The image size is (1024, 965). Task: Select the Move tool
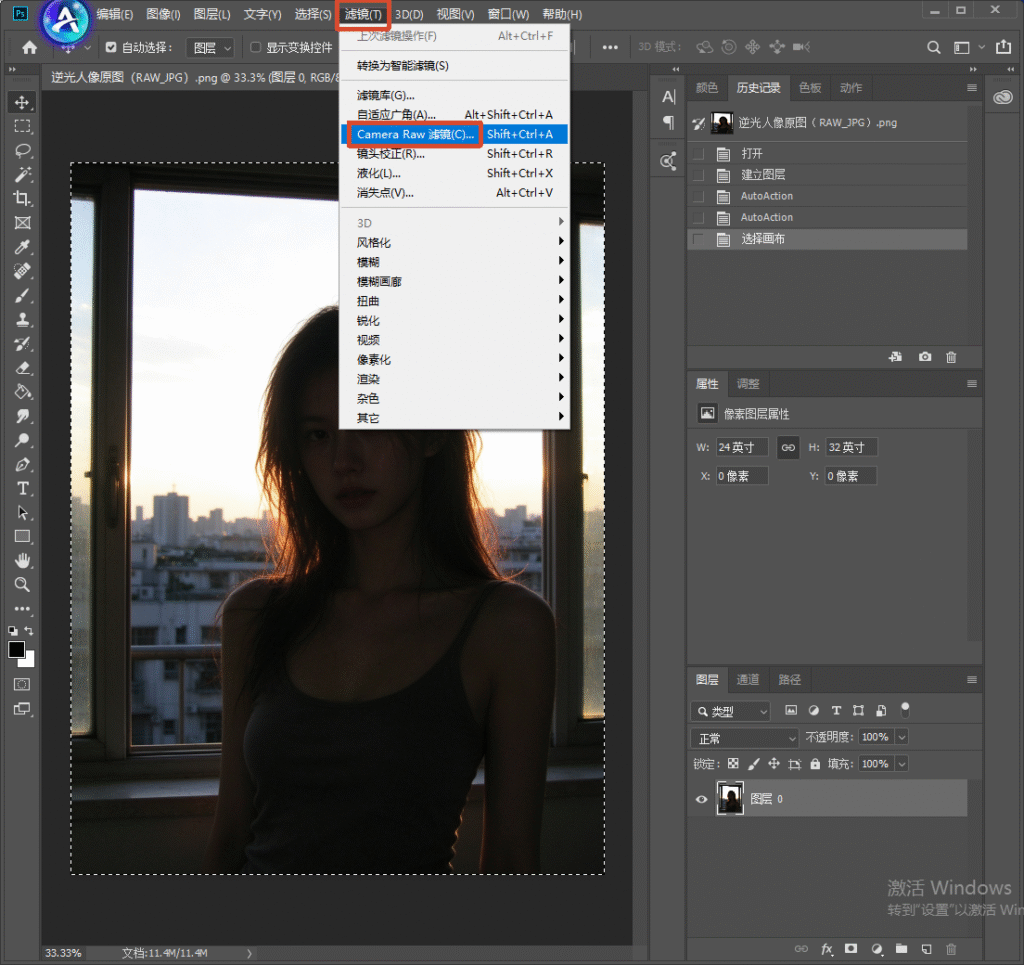coord(22,103)
